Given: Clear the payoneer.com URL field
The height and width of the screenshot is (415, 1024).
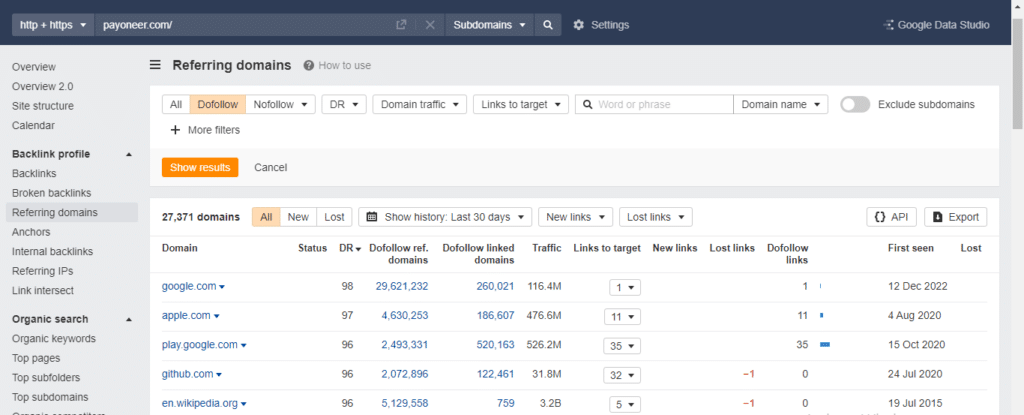Looking at the screenshot, I should pos(430,25).
